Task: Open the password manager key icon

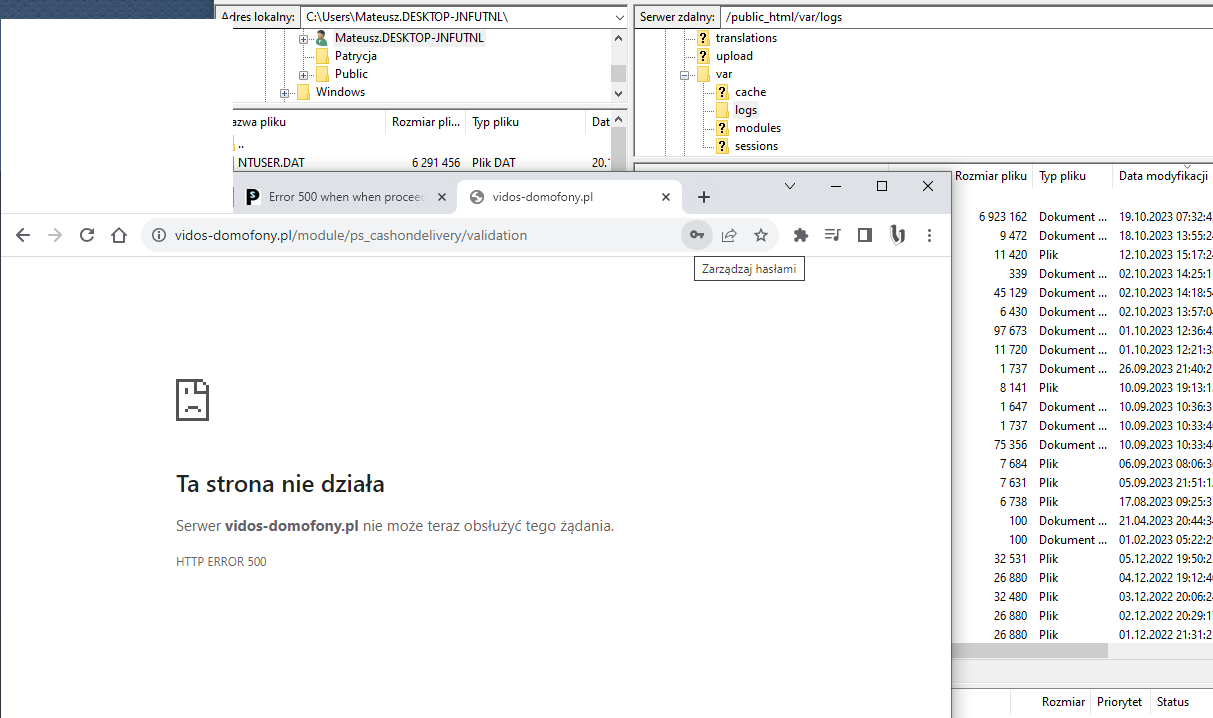Action: 697,235
